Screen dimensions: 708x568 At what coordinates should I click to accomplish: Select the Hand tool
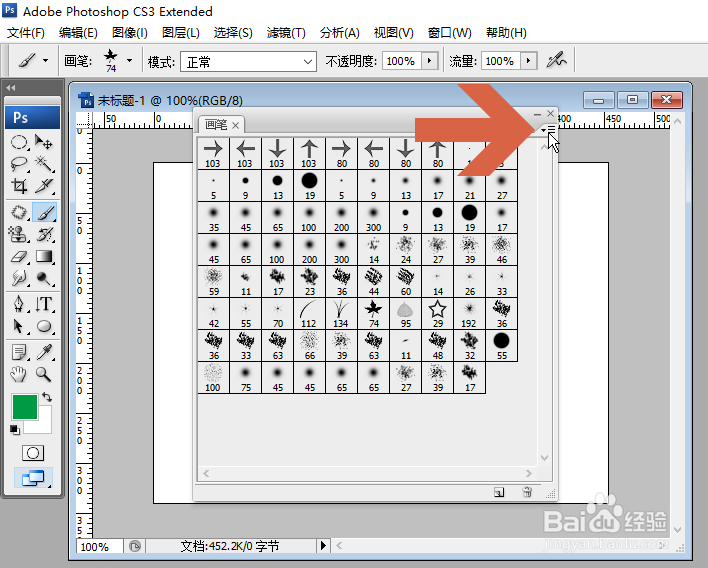click(19, 374)
